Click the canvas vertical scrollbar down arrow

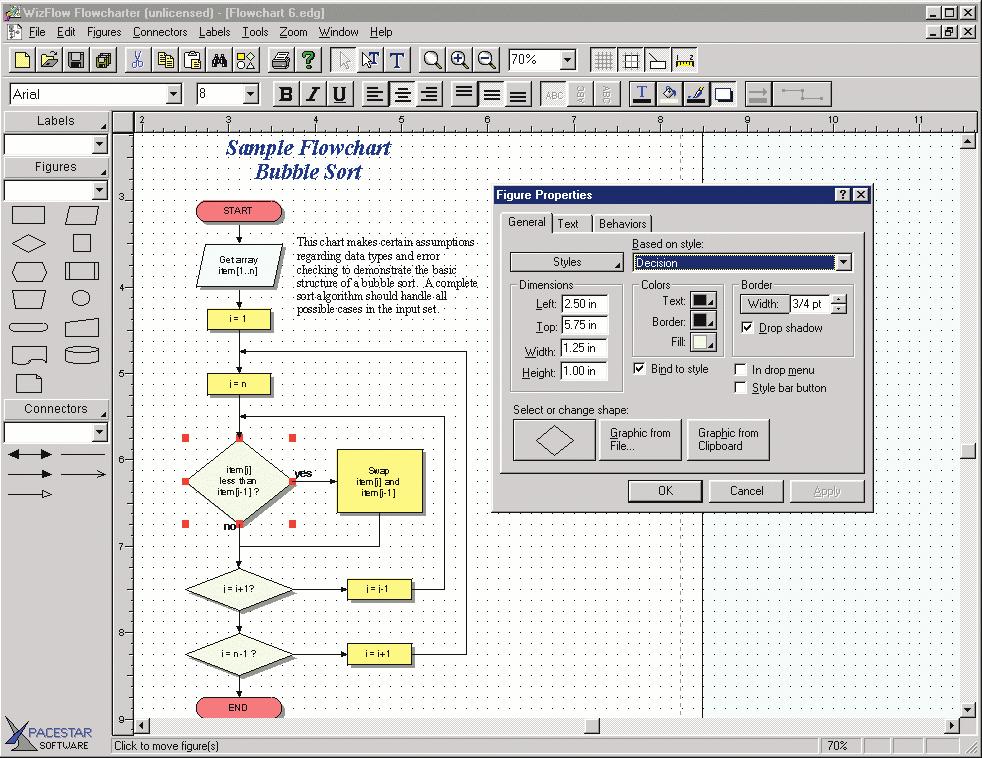point(968,710)
